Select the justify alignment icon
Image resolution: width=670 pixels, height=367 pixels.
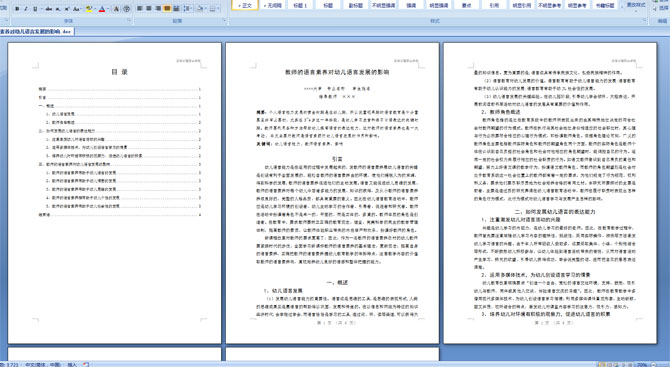167,8
